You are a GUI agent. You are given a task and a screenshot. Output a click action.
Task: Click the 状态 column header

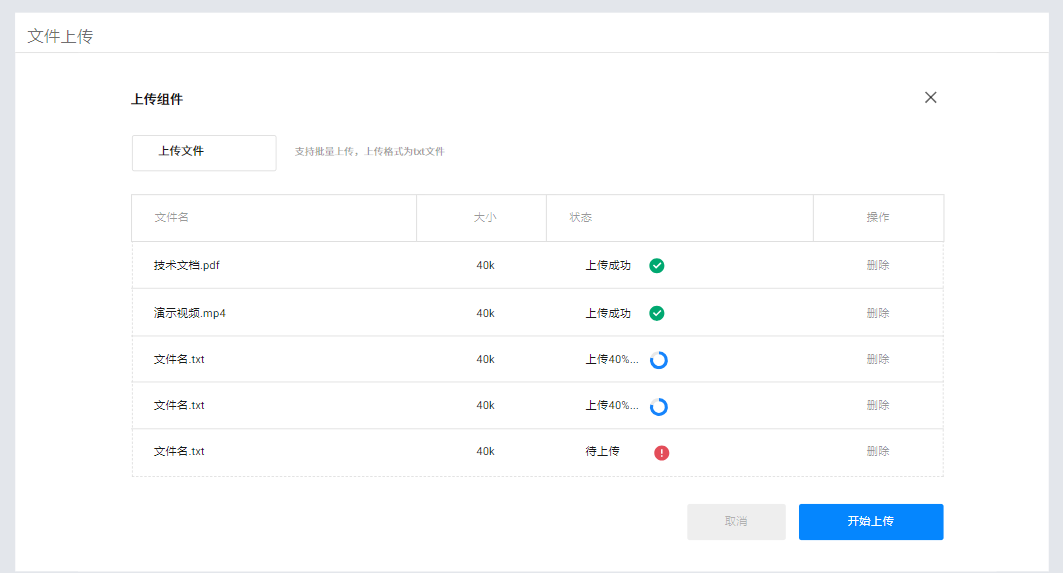point(581,218)
